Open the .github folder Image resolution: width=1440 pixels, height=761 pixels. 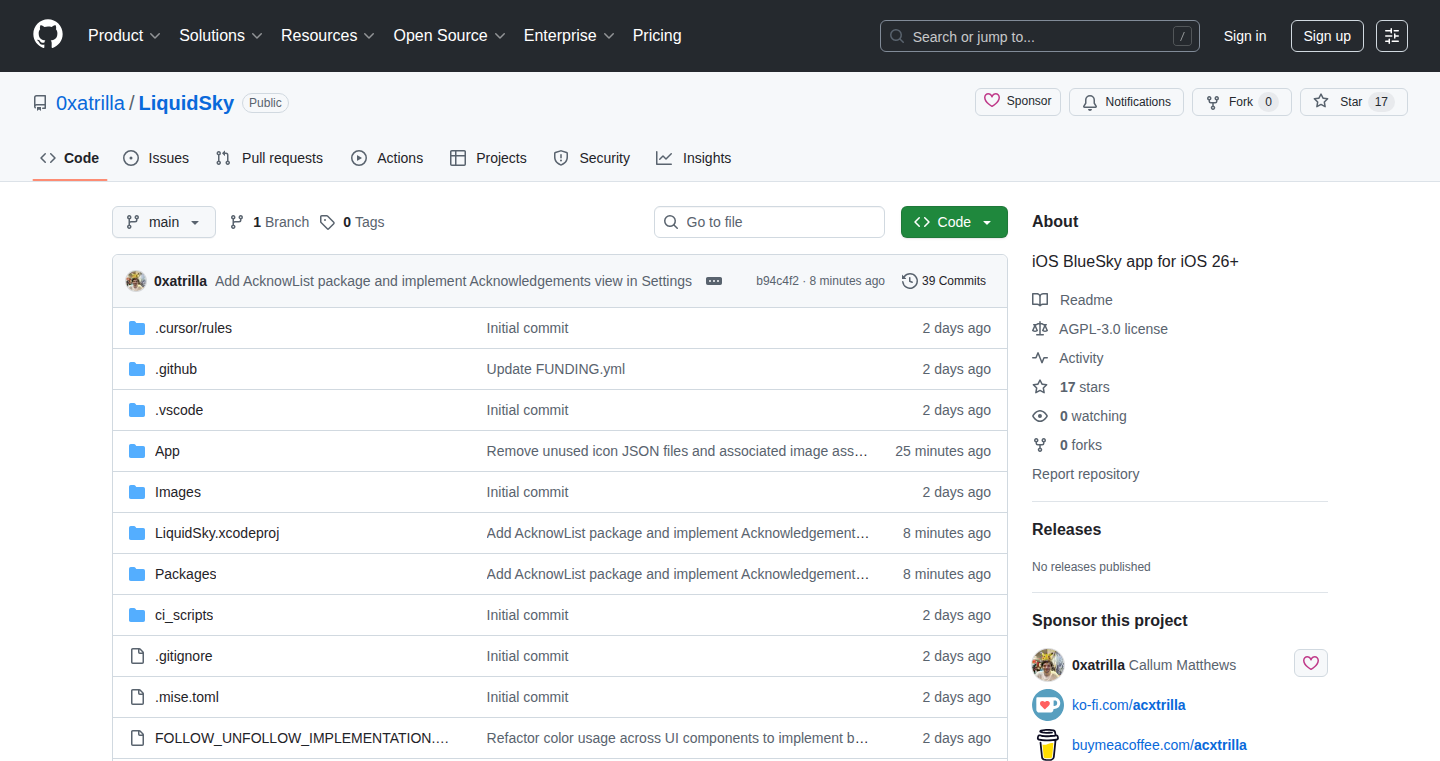176,369
